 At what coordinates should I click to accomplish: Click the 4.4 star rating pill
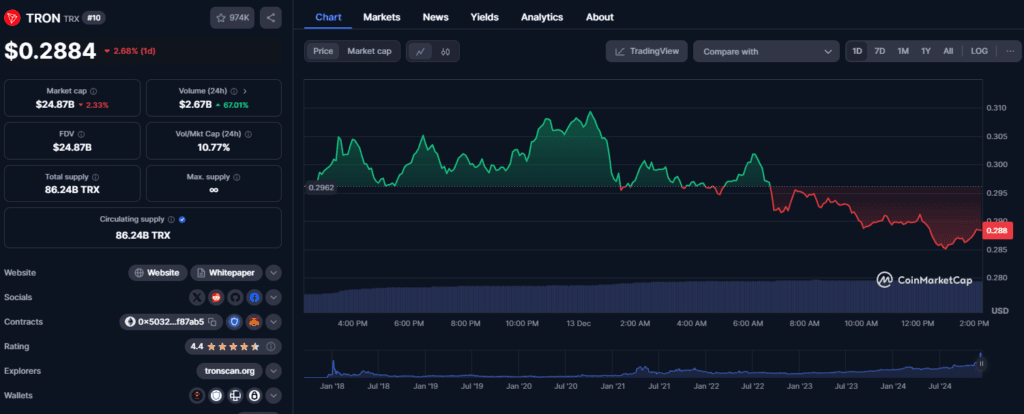(233, 347)
